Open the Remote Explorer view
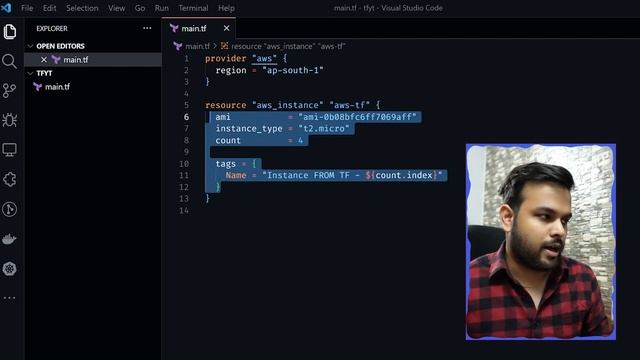This screenshot has width=640, height=360. coord(9,150)
